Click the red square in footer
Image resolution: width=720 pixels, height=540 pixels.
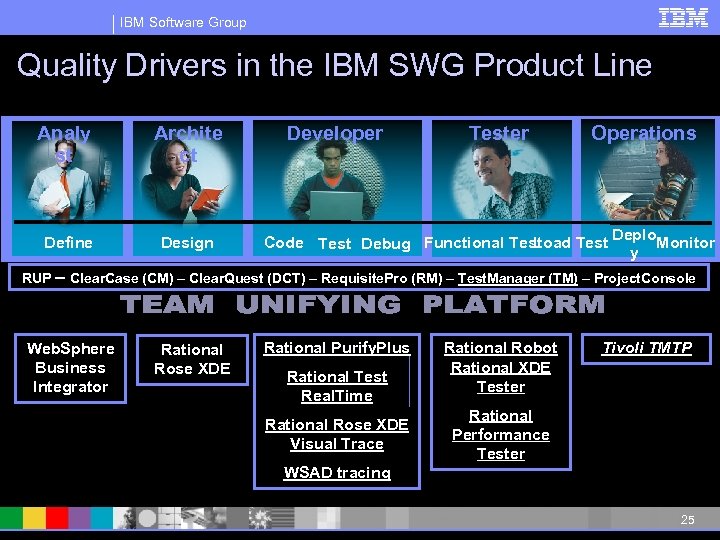click(x=57, y=518)
